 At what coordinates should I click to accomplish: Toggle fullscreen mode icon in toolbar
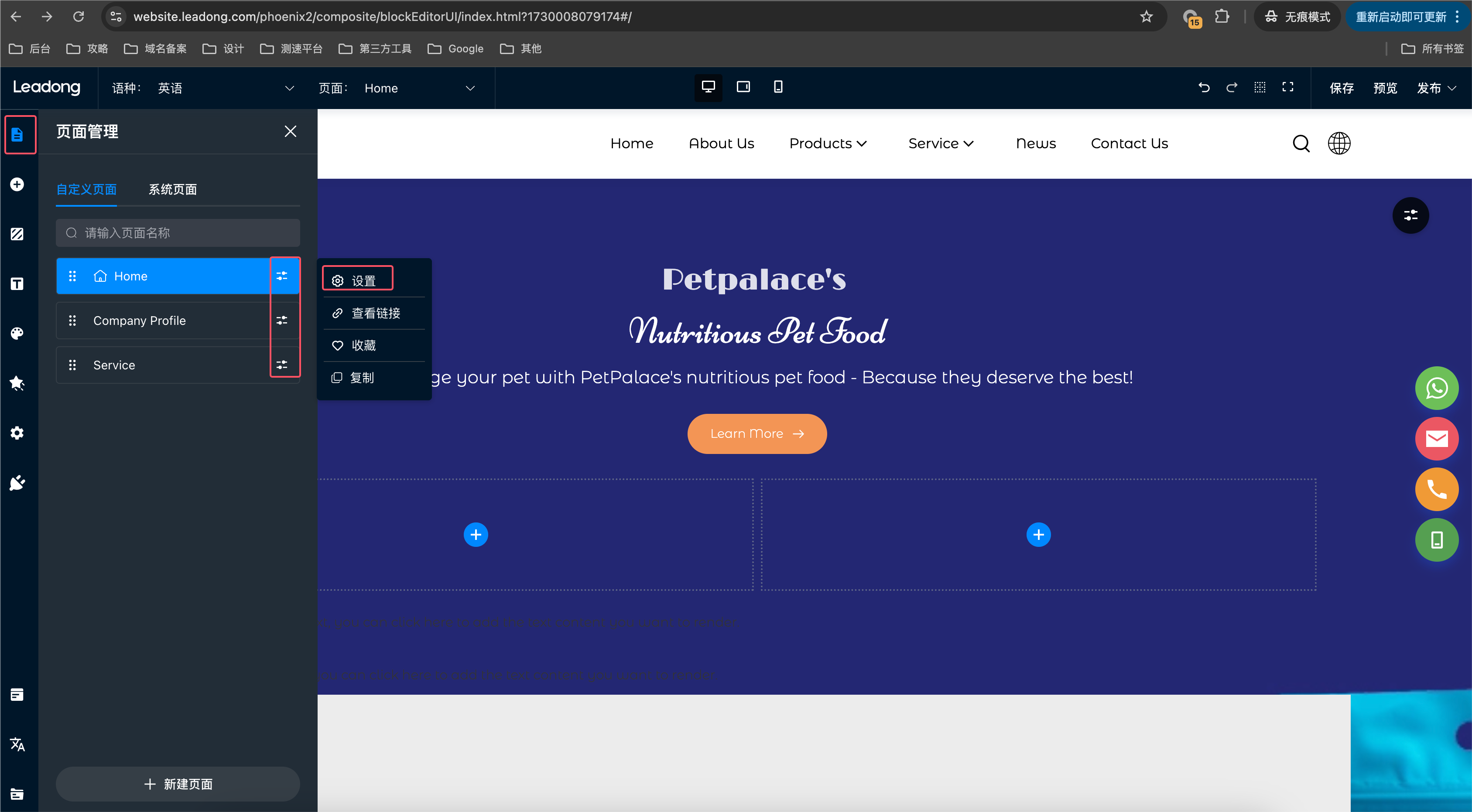pos(1287,87)
